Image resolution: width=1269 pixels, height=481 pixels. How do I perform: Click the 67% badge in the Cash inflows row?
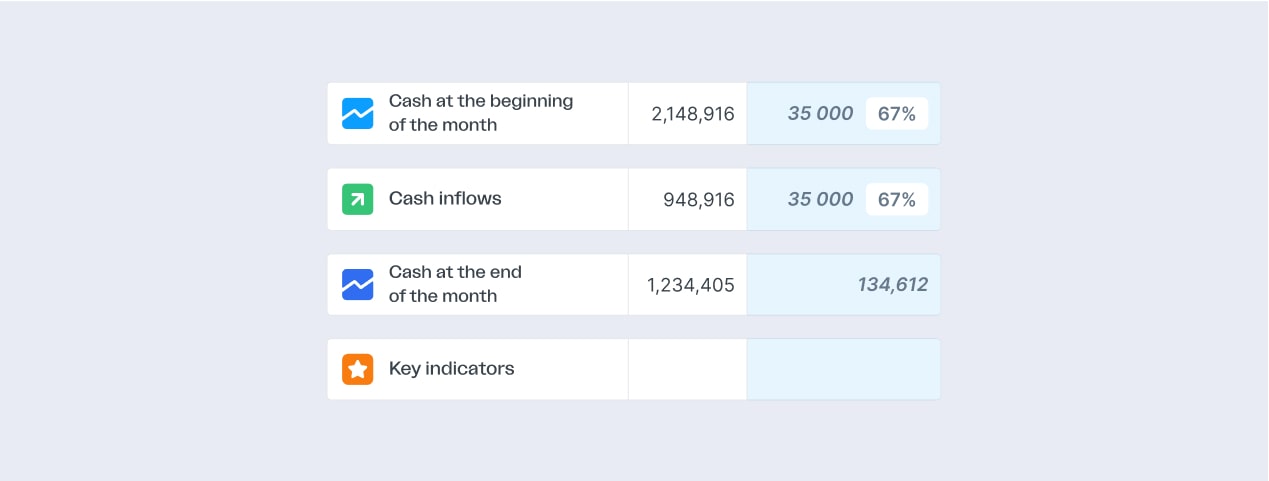pos(896,200)
